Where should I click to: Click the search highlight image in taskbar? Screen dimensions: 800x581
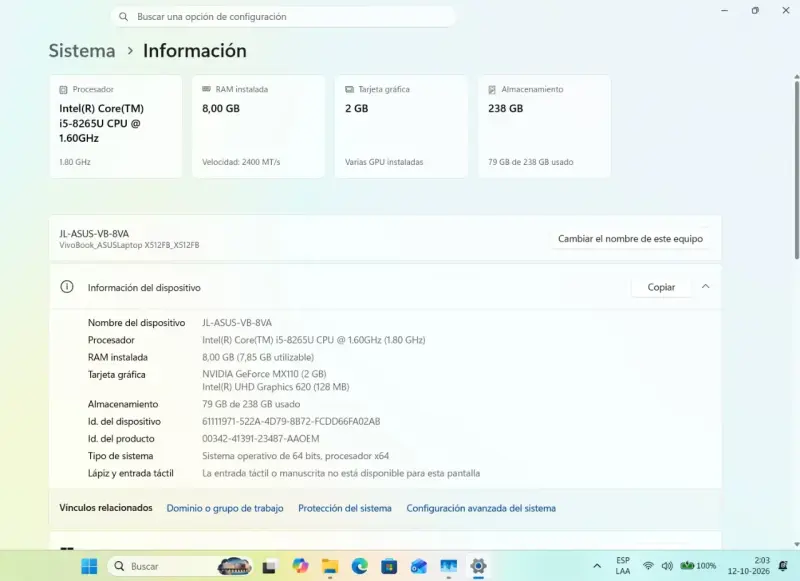pos(234,566)
